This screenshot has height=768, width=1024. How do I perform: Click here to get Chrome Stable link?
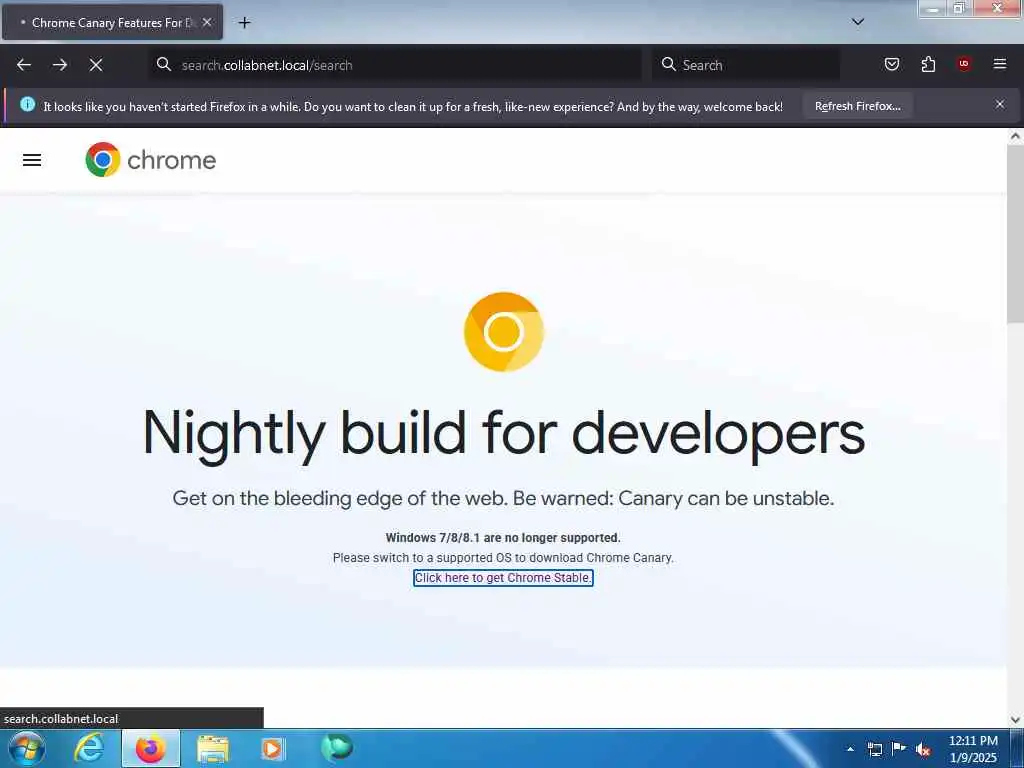coord(503,578)
